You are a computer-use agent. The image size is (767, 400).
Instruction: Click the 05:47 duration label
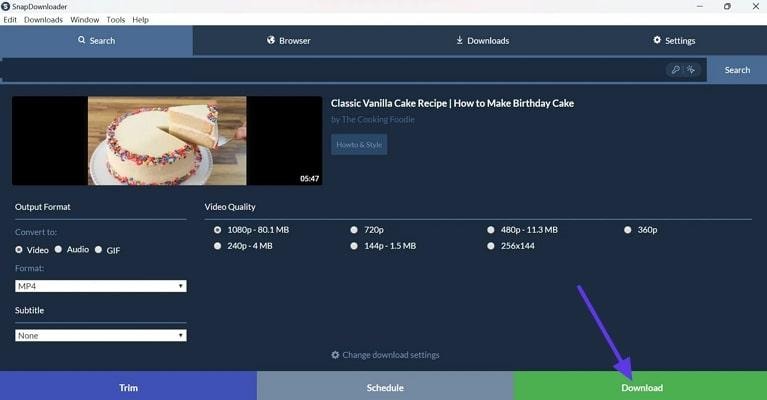click(x=309, y=179)
